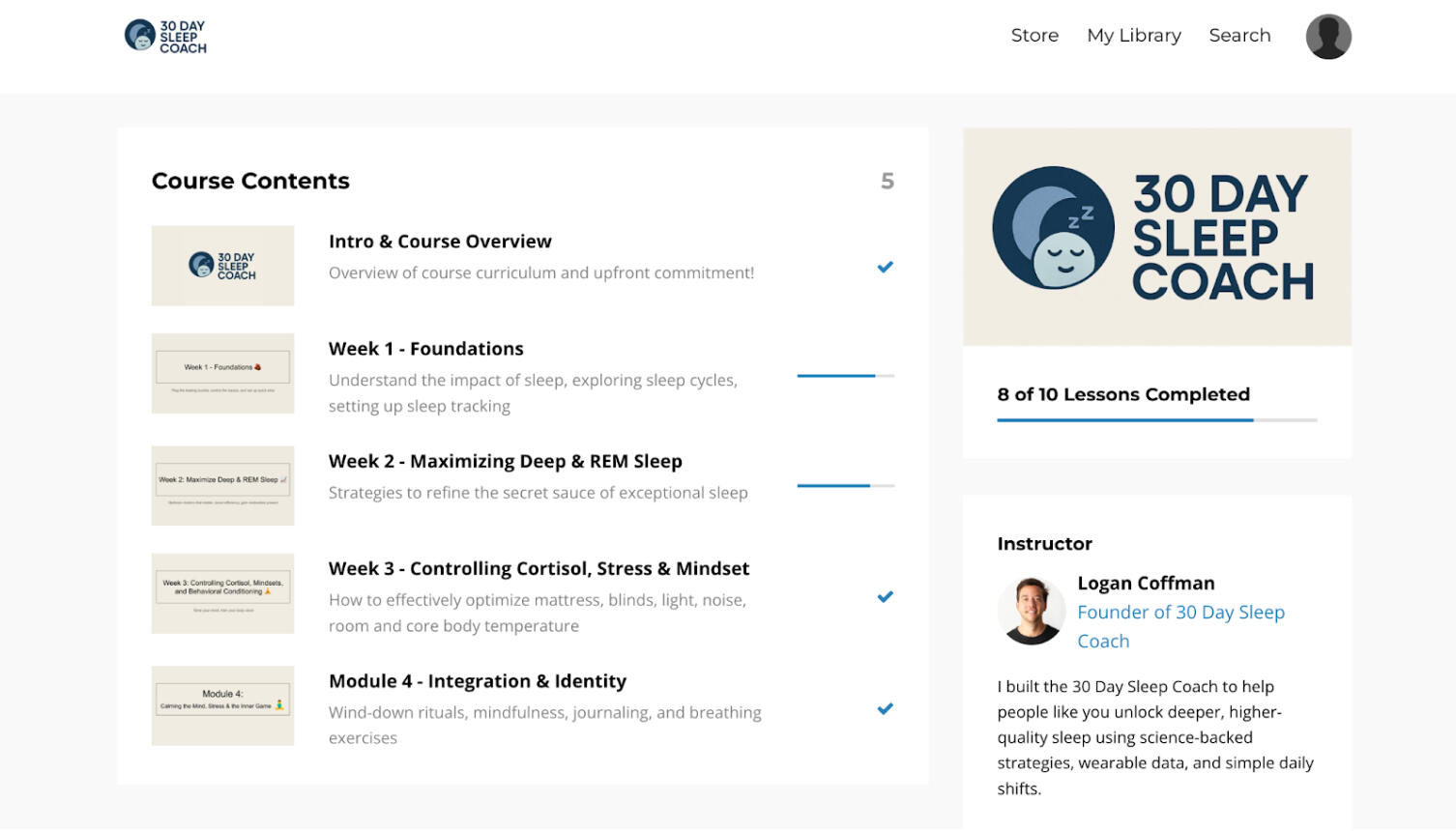This screenshot has height=831, width=1456.
Task: Select the Week 3 Controlling Cortisol thumbnail
Action: (222, 593)
